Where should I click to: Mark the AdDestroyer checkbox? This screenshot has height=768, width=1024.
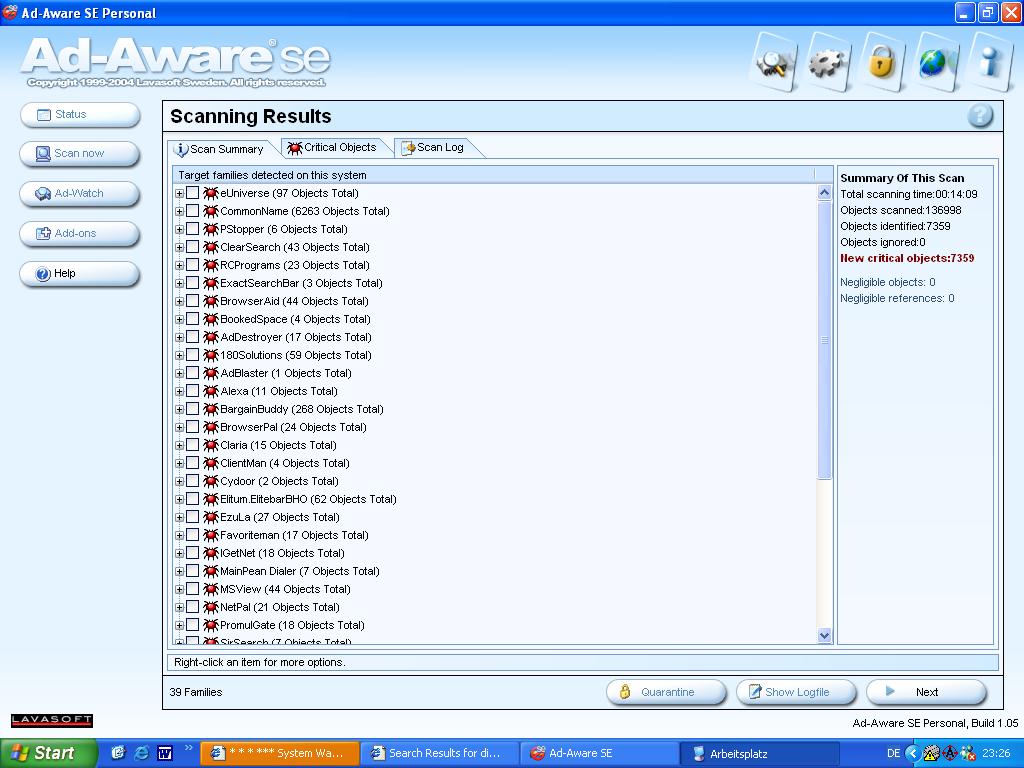(x=192, y=337)
